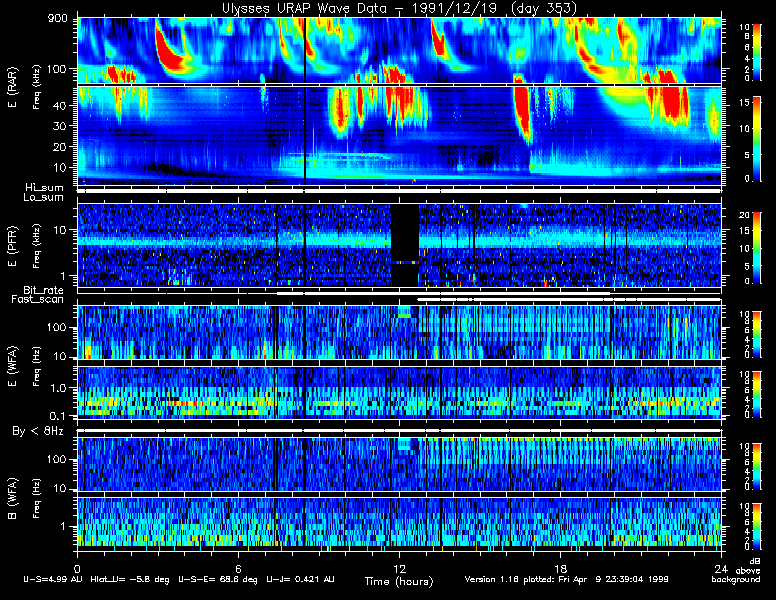Select the 'U-S=4.99 AU' footer value

tap(53, 579)
